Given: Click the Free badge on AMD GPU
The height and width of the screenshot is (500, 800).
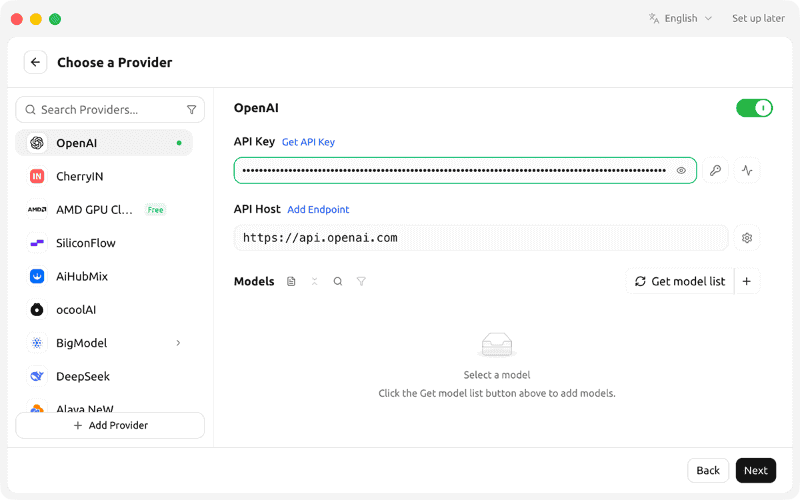Looking at the screenshot, I should click(x=156, y=210).
